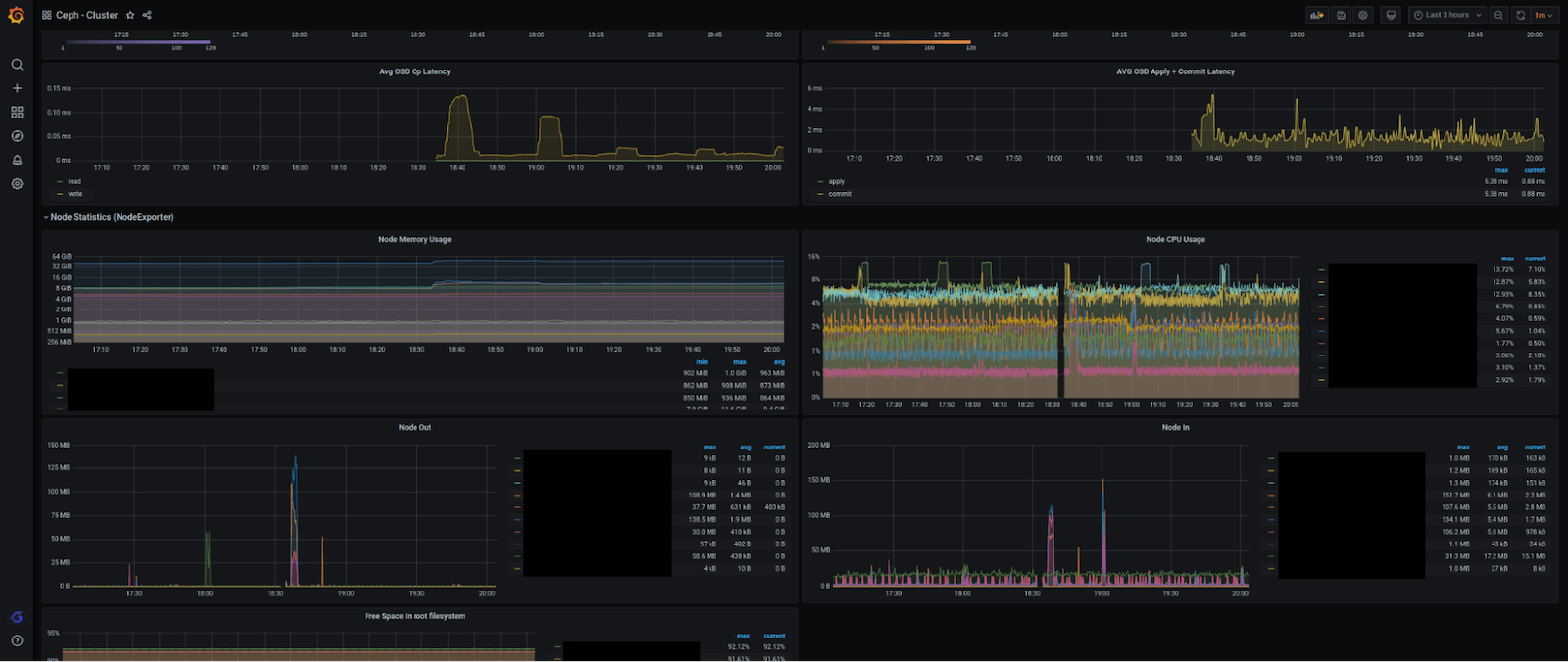Collapse the Node Statistics (NodeExporter) row

point(111,217)
